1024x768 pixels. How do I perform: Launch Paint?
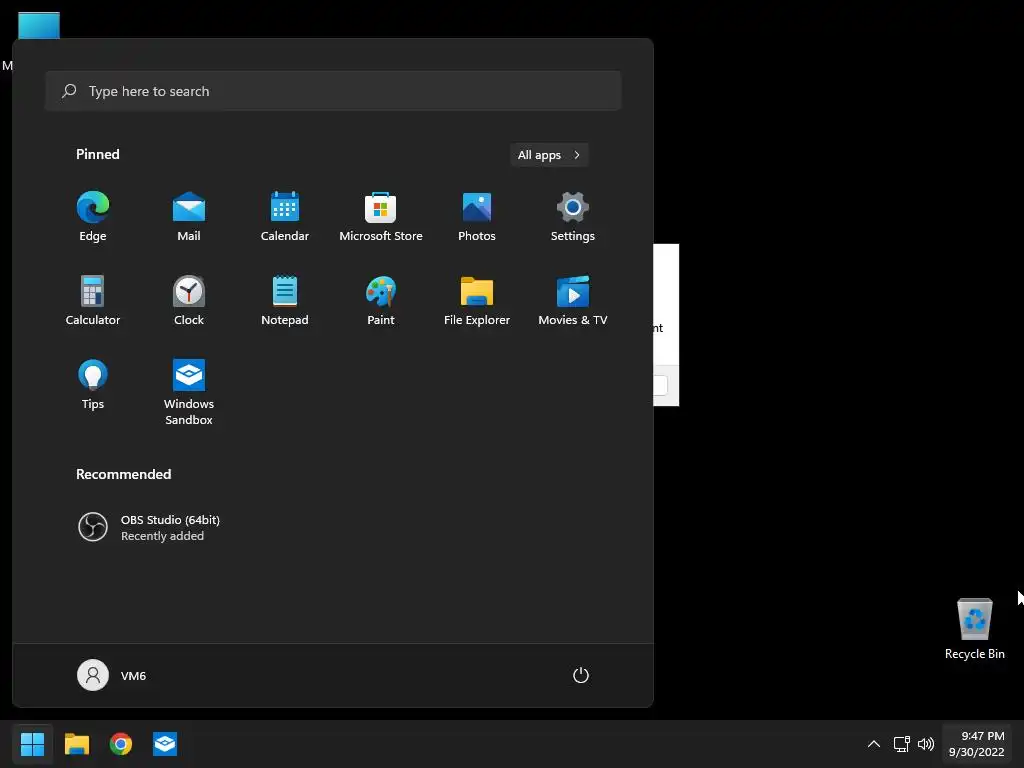coord(381,300)
